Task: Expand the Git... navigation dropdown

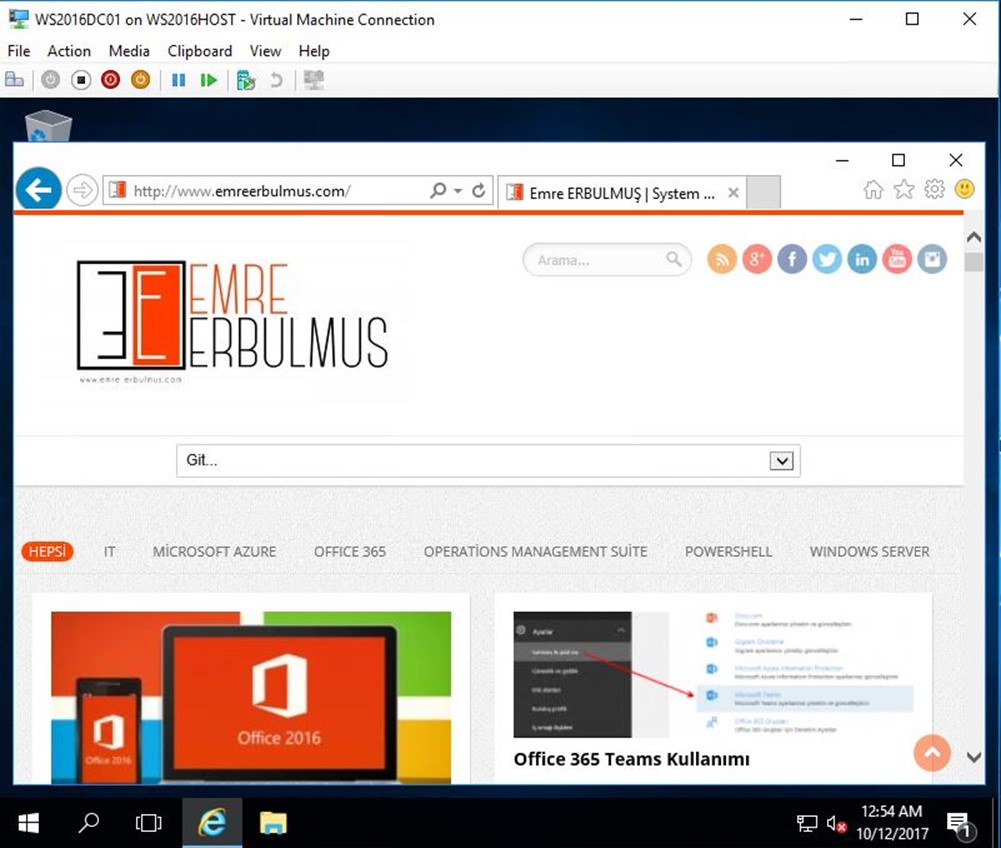Action: pyautogui.click(x=488, y=460)
